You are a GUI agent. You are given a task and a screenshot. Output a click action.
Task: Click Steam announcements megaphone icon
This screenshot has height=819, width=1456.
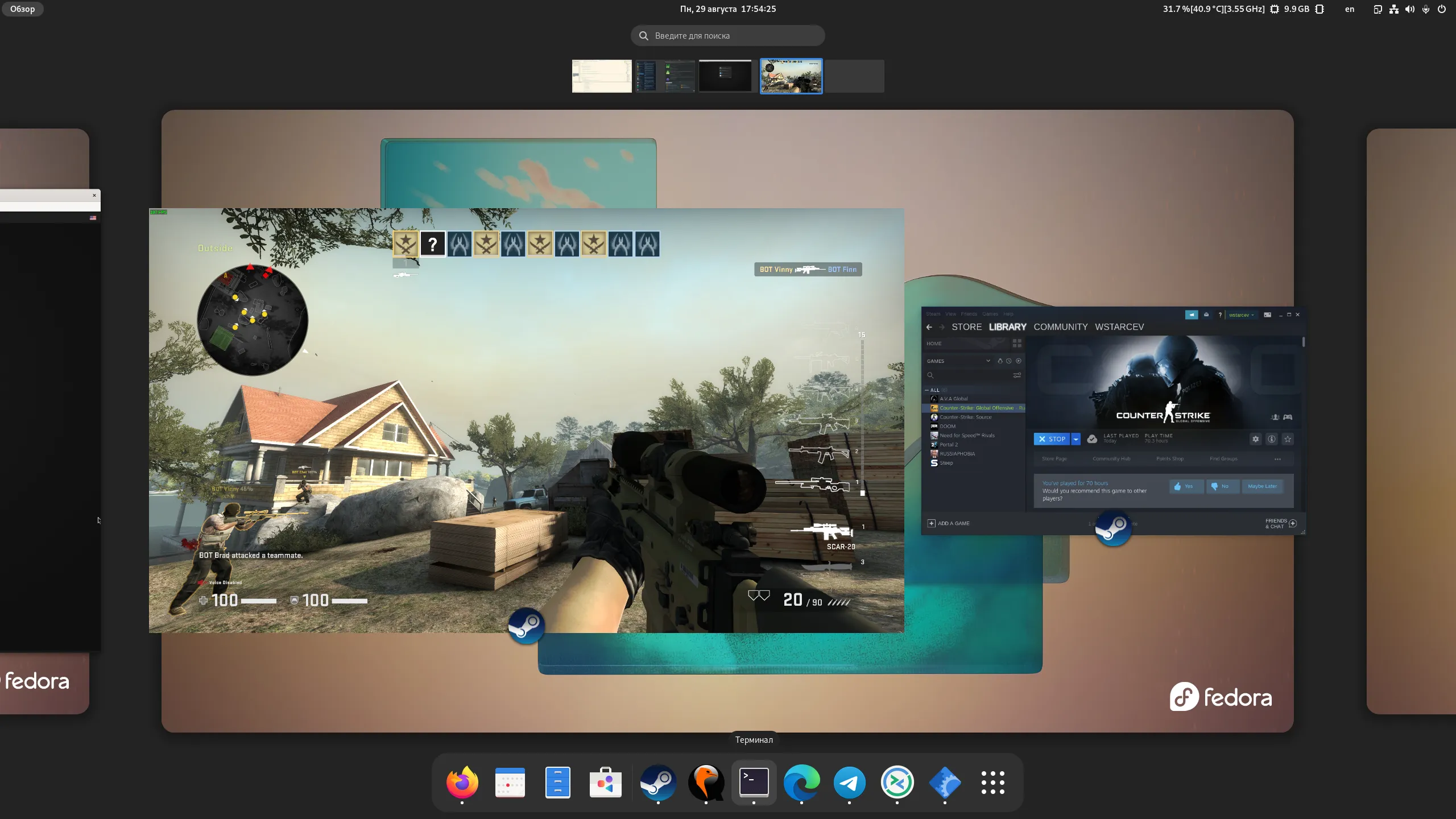pyautogui.click(x=1191, y=315)
